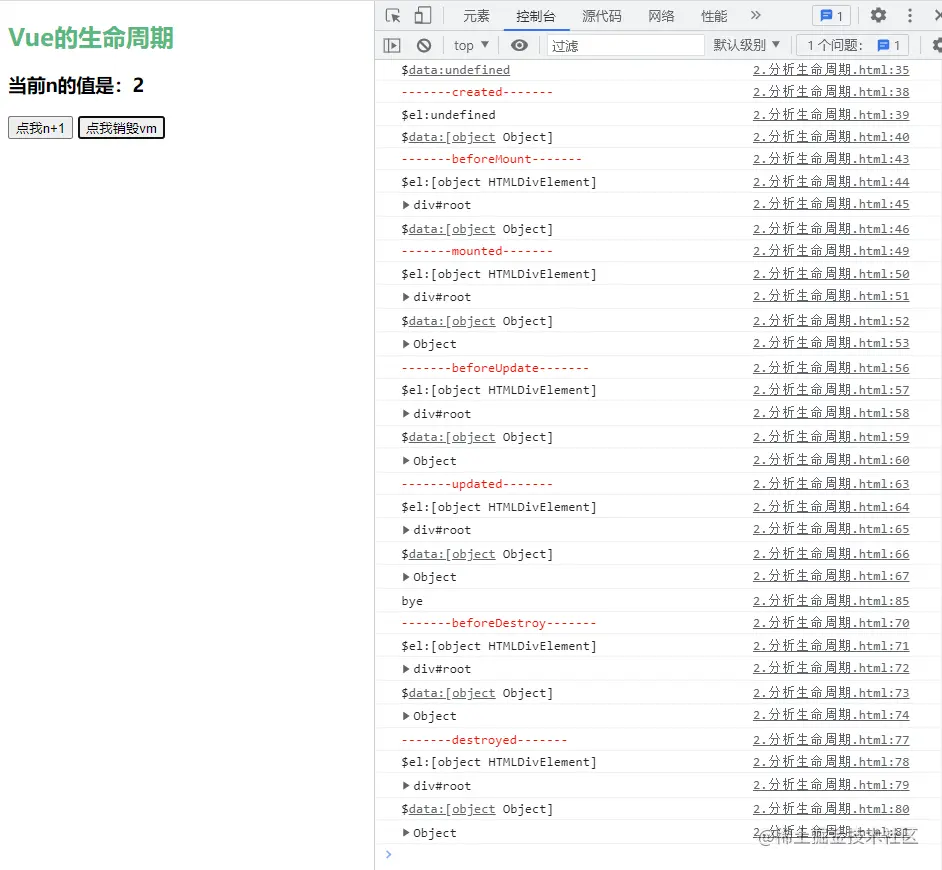Expand Object logged at html:53
This screenshot has height=870, width=942.
[x=406, y=344]
